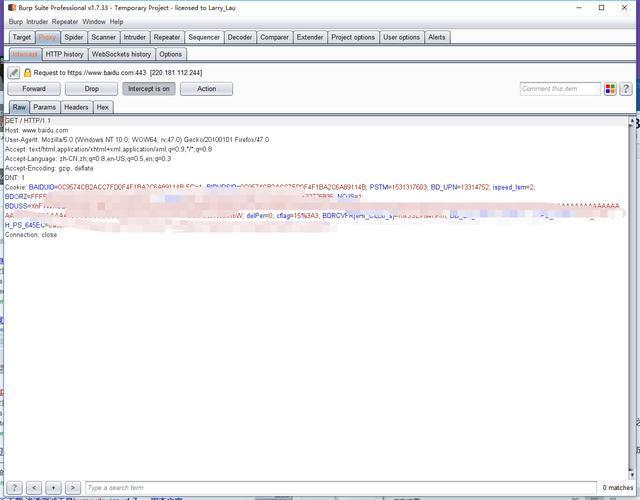
Task: Click the Forward button
Action: pyautogui.click(x=34, y=89)
